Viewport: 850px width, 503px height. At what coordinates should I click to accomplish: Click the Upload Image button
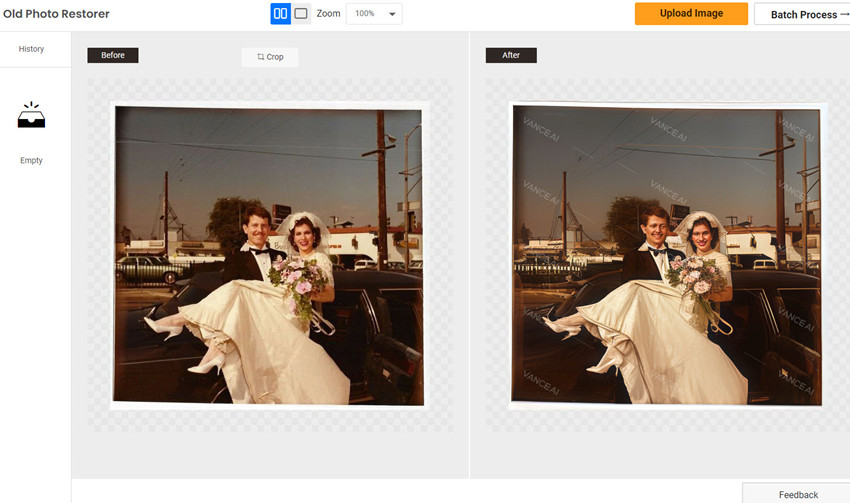[691, 14]
